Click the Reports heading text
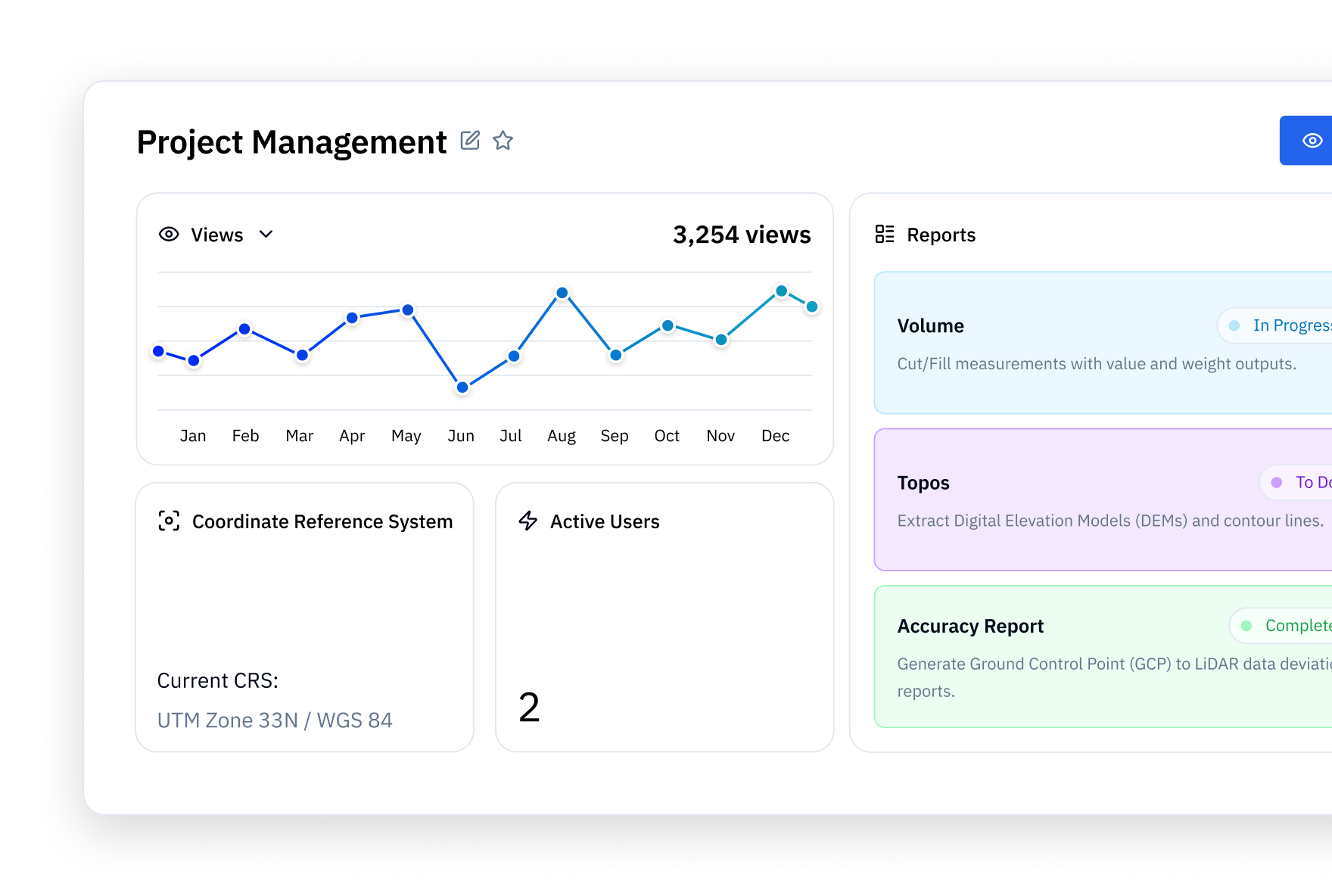This screenshot has height=896, width=1332. (x=941, y=235)
